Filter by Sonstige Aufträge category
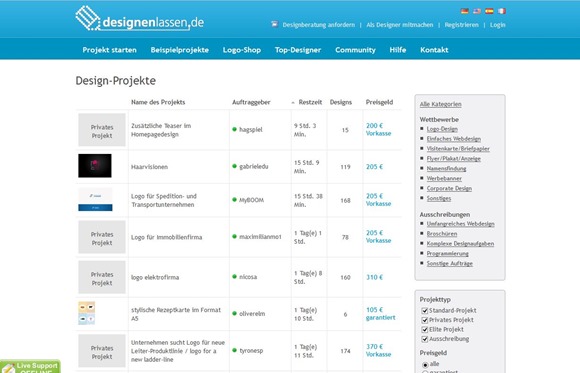Viewport: 580px width, 373px height. point(449,264)
